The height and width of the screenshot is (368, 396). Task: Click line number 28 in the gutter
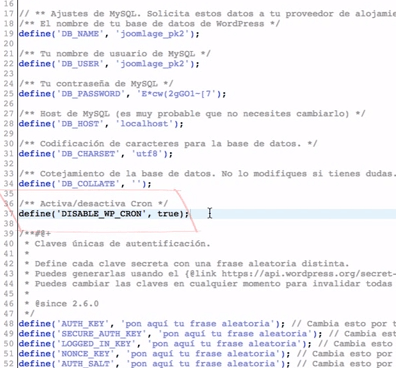point(8,124)
